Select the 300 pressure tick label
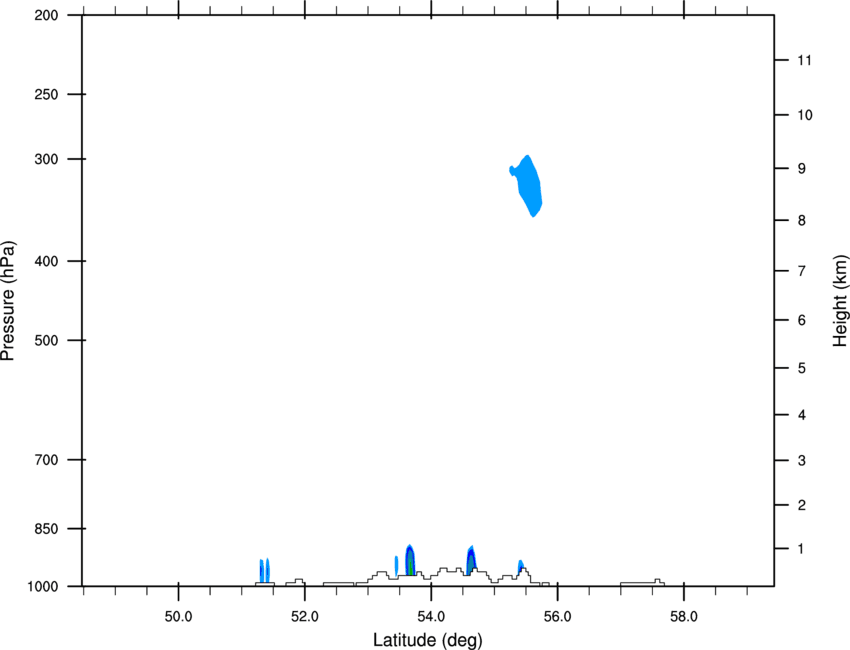 [46, 159]
